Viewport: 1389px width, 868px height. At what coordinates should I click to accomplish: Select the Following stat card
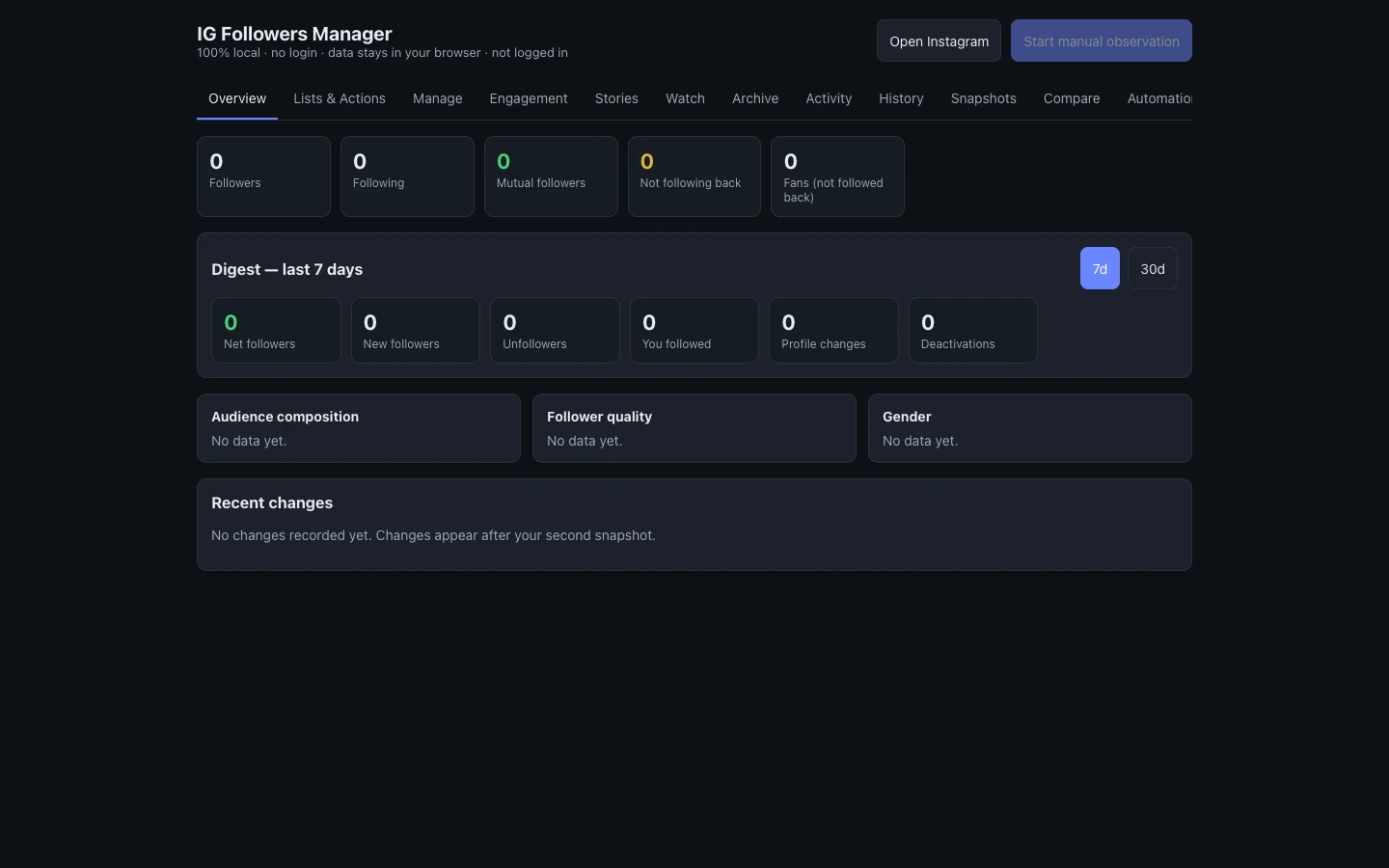[x=407, y=176]
